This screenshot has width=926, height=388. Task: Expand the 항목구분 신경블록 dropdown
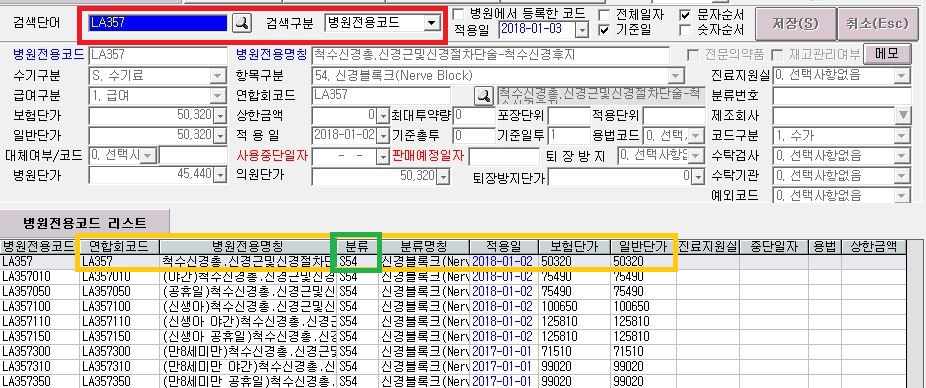[675, 76]
